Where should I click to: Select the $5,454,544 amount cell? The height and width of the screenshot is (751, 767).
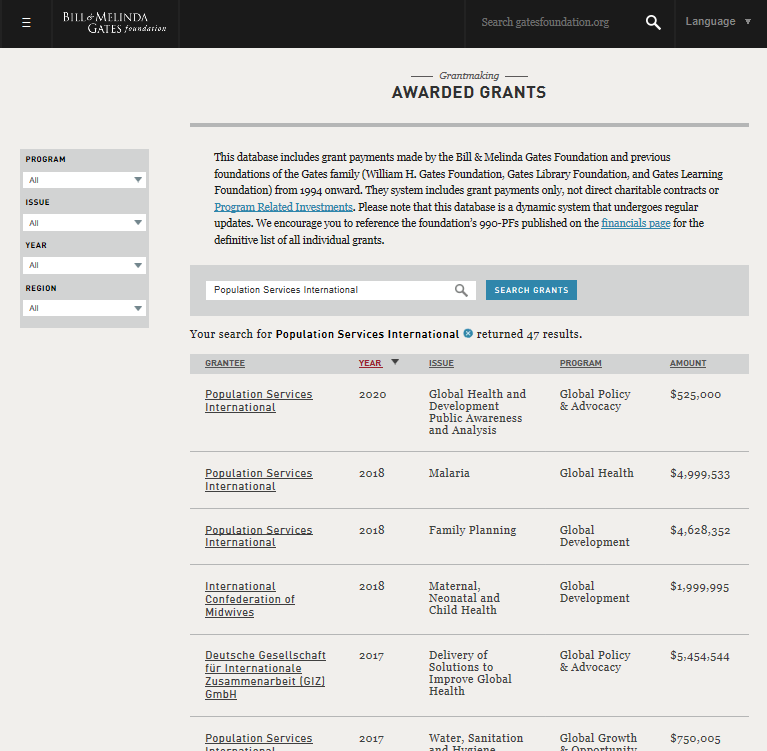pos(699,656)
